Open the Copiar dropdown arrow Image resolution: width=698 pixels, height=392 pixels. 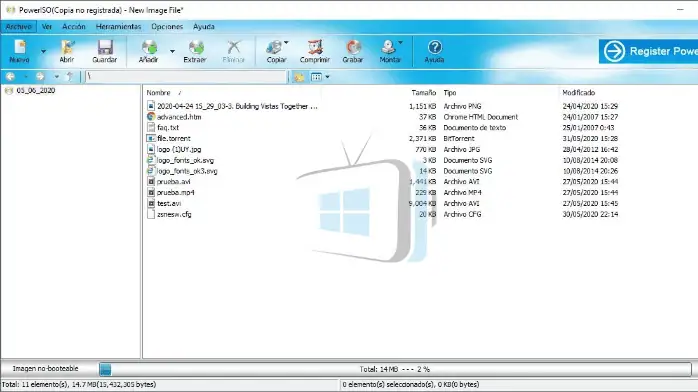tap(286, 42)
